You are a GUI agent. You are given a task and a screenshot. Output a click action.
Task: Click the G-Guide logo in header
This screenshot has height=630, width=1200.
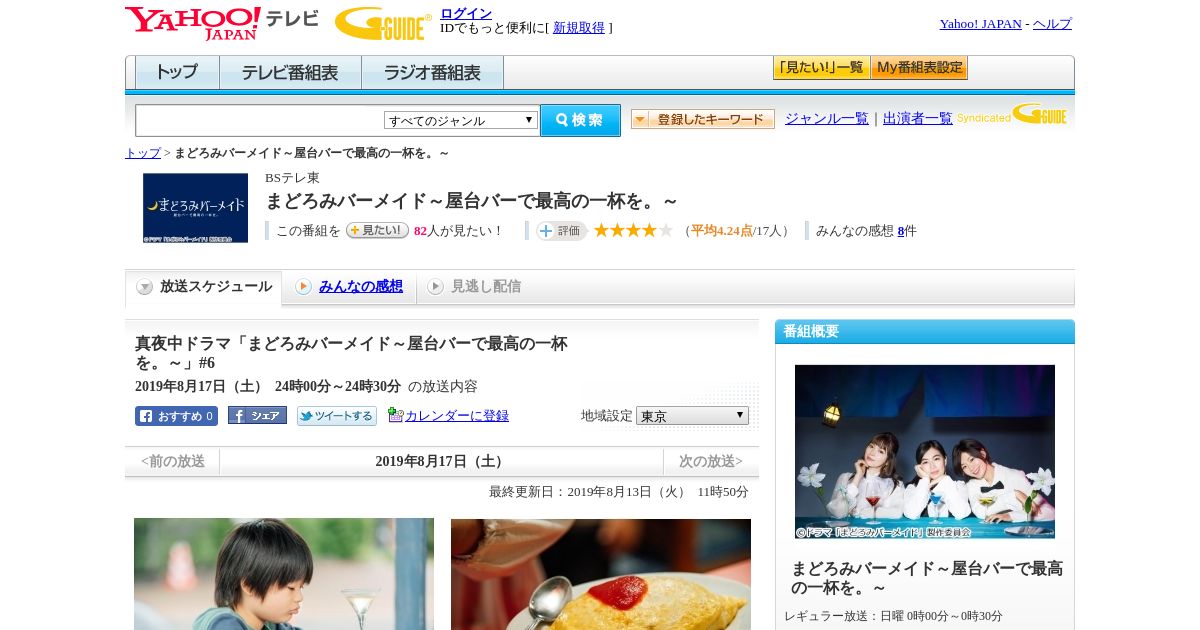tap(383, 23)
